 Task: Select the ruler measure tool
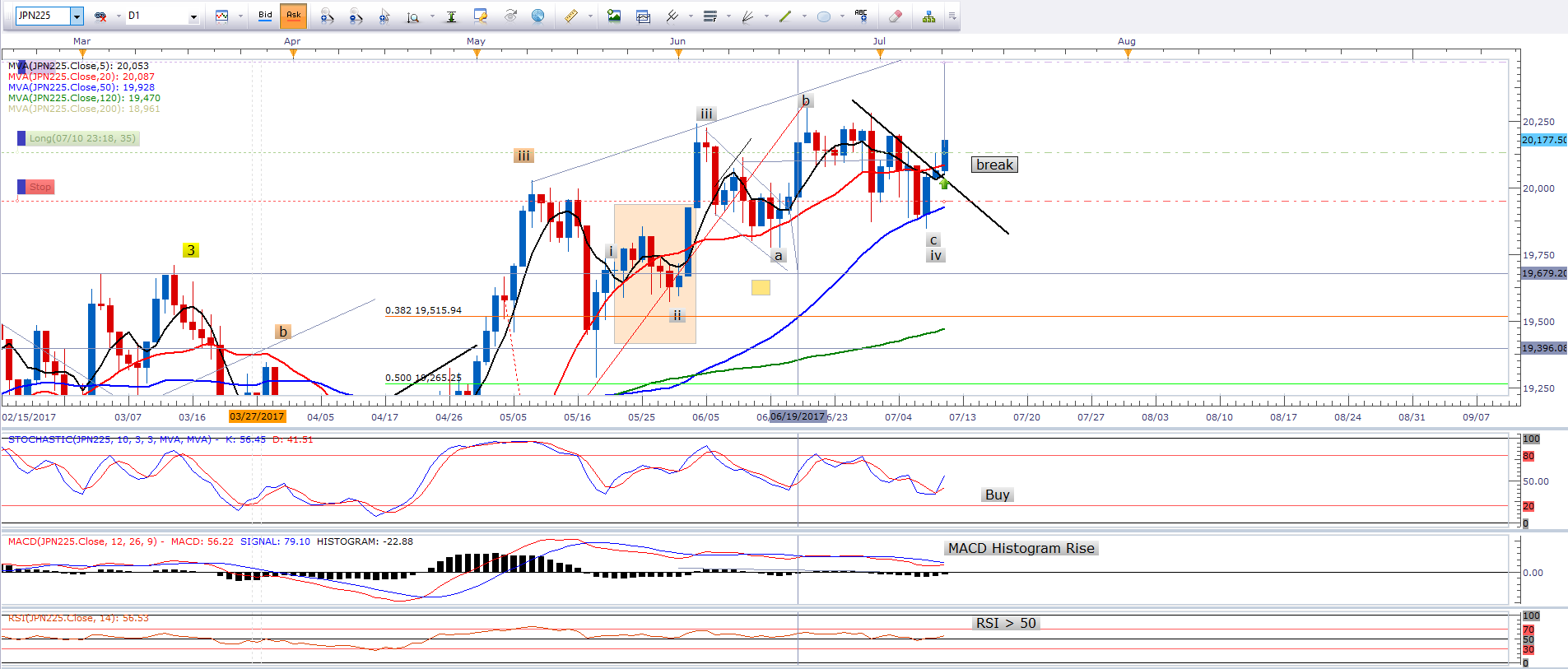[570, 16]
